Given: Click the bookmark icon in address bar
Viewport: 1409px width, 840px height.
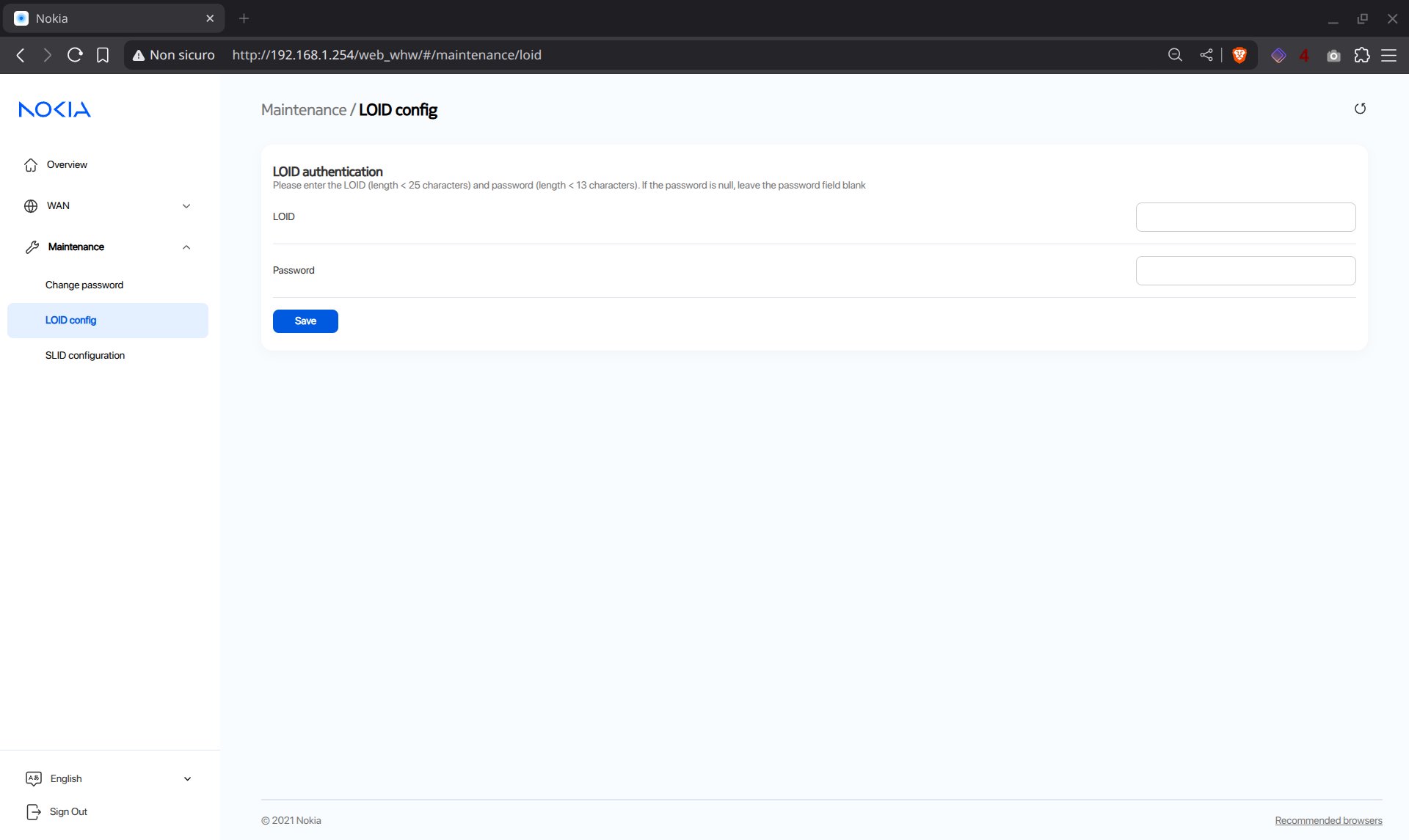Looking at the screenshot, I should [x=103, y=55].
